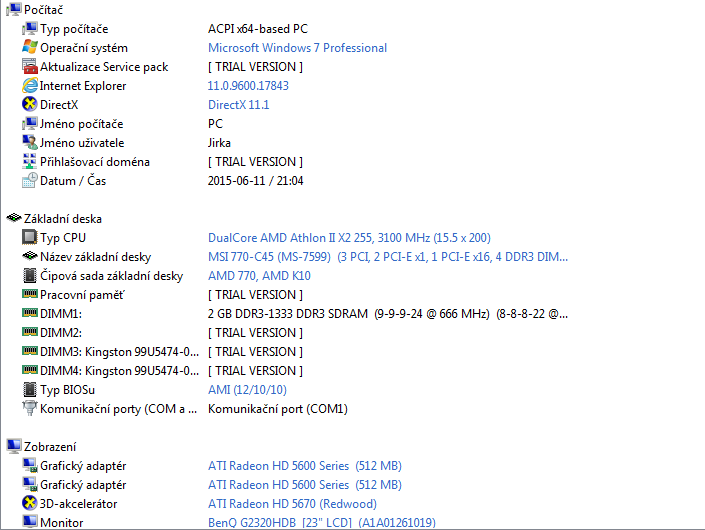Open the DualCore AMD Athlon II X2 255 link
Screen dimensions: 705x530
349,238
